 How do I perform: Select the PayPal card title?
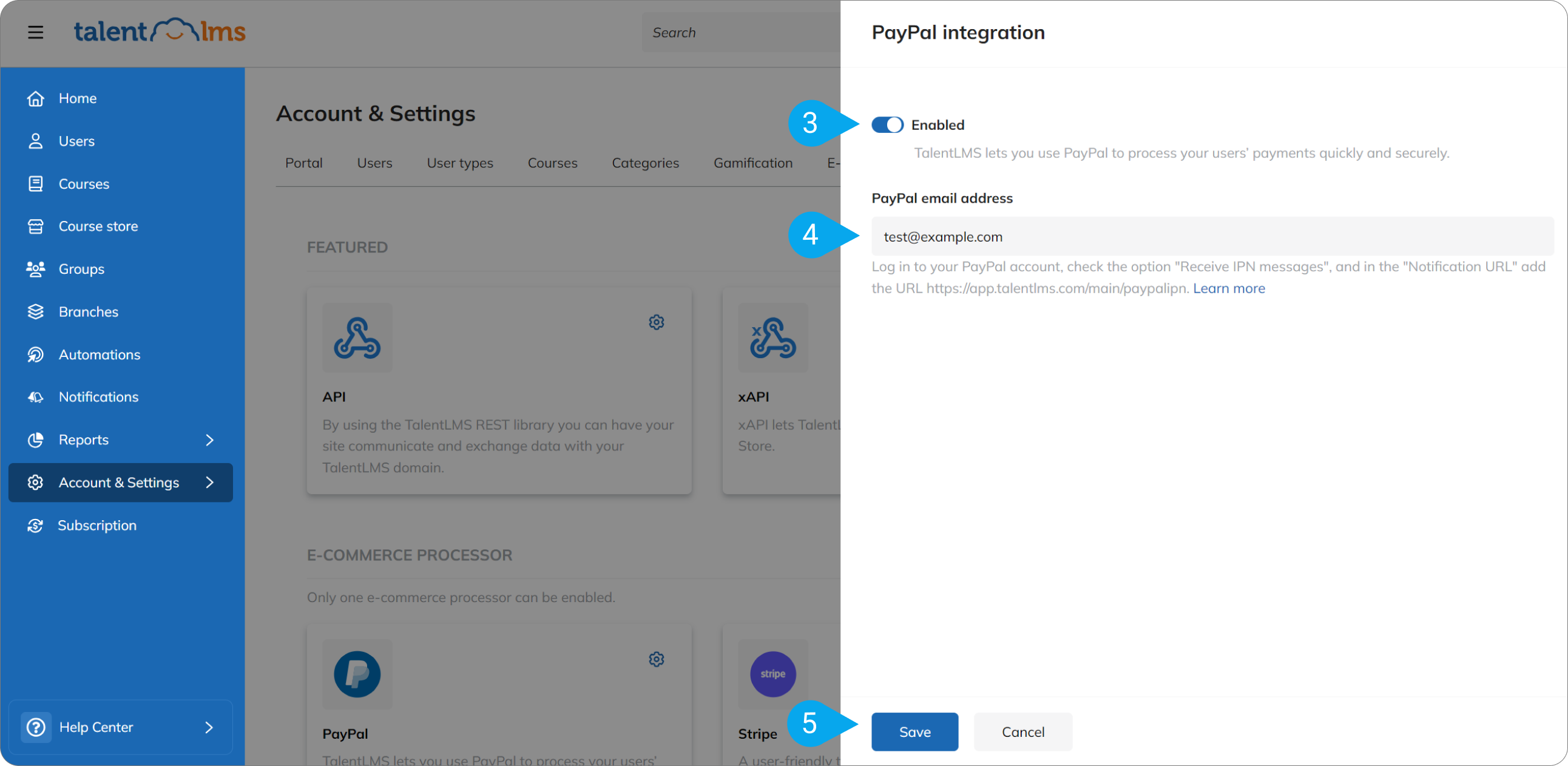point(345,734)
